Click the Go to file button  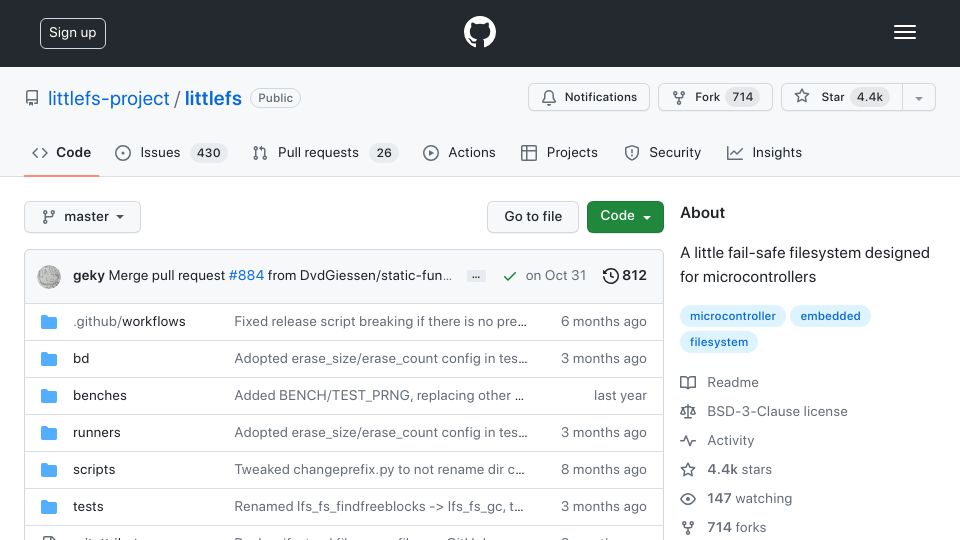click(533, 217)
